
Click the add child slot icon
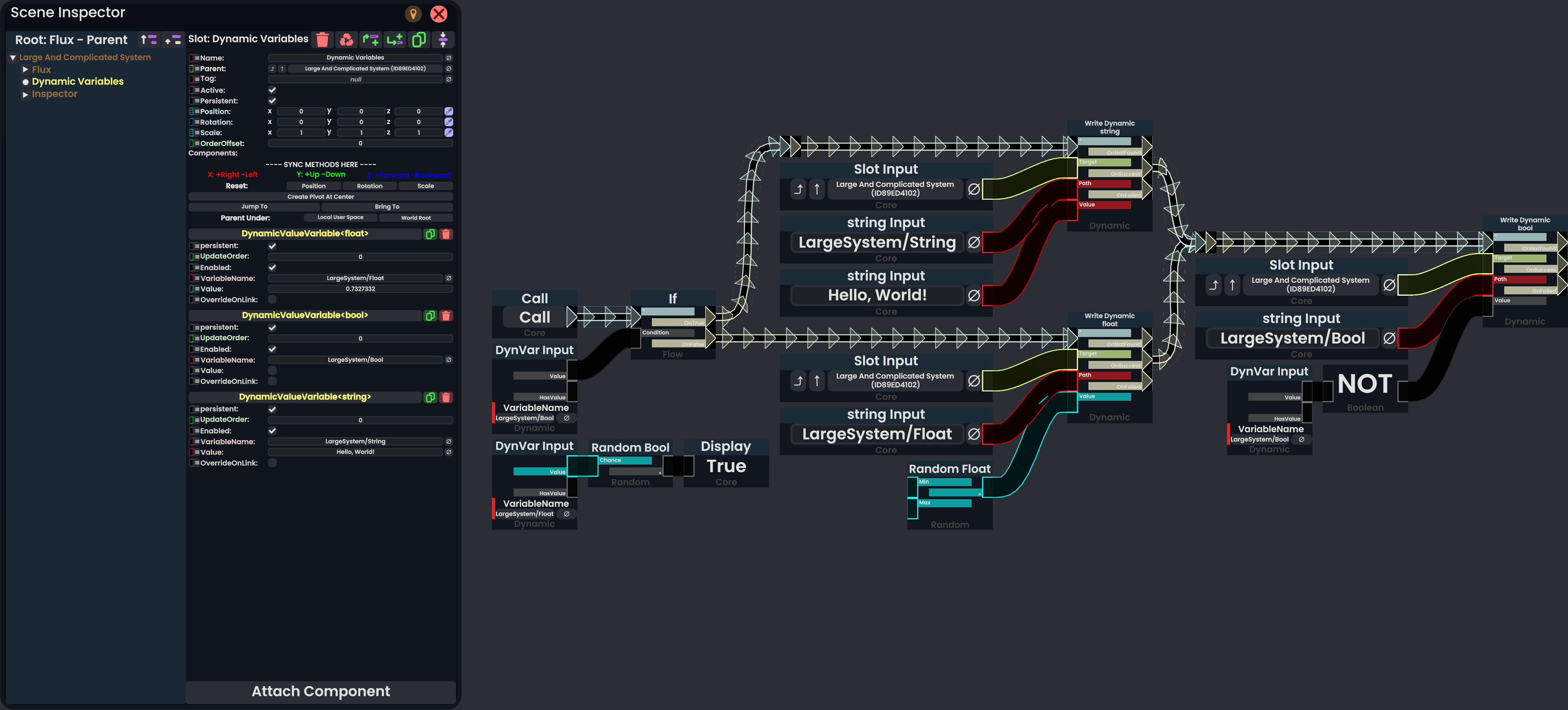click(x=395, y=40)
